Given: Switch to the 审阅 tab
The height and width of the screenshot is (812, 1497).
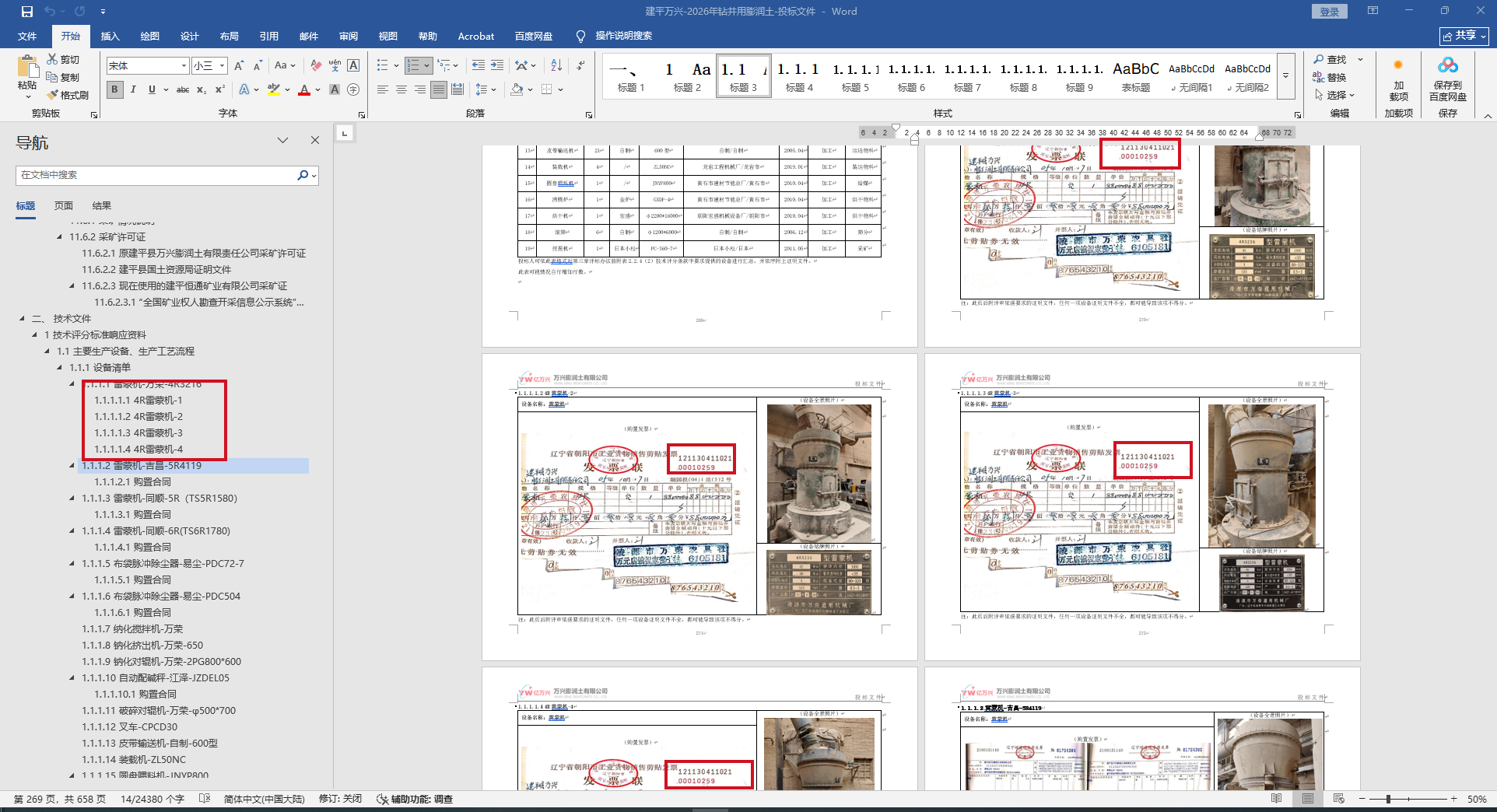Looking at the screenshot, I should [x=349, y=37].
